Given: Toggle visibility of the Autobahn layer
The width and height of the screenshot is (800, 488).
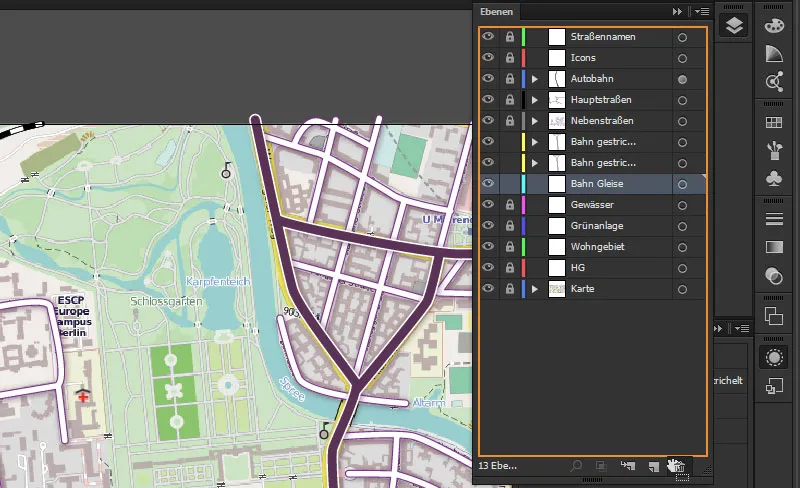Looking at the screenshot, I should click(x=488, y=78).
